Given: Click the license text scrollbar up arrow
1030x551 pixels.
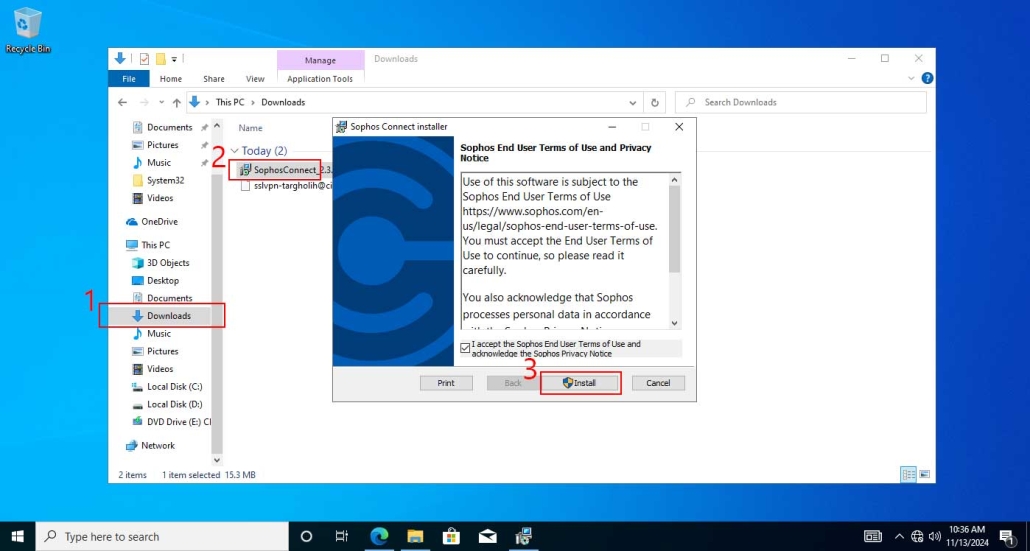Looking at the screenshot, I should tap(675, 179).
